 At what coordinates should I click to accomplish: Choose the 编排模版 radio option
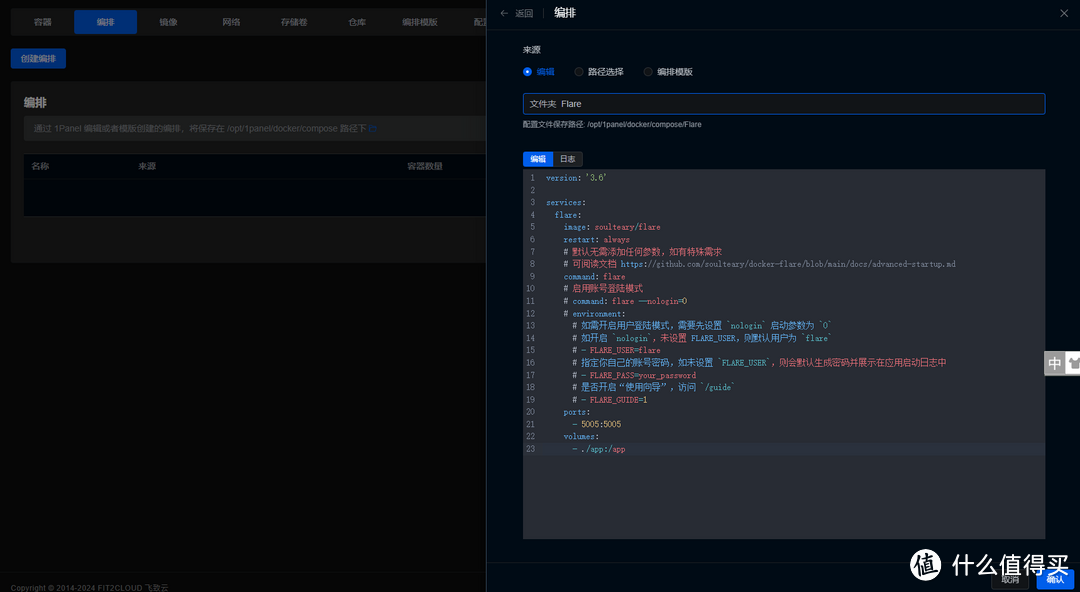coord(648,72)
